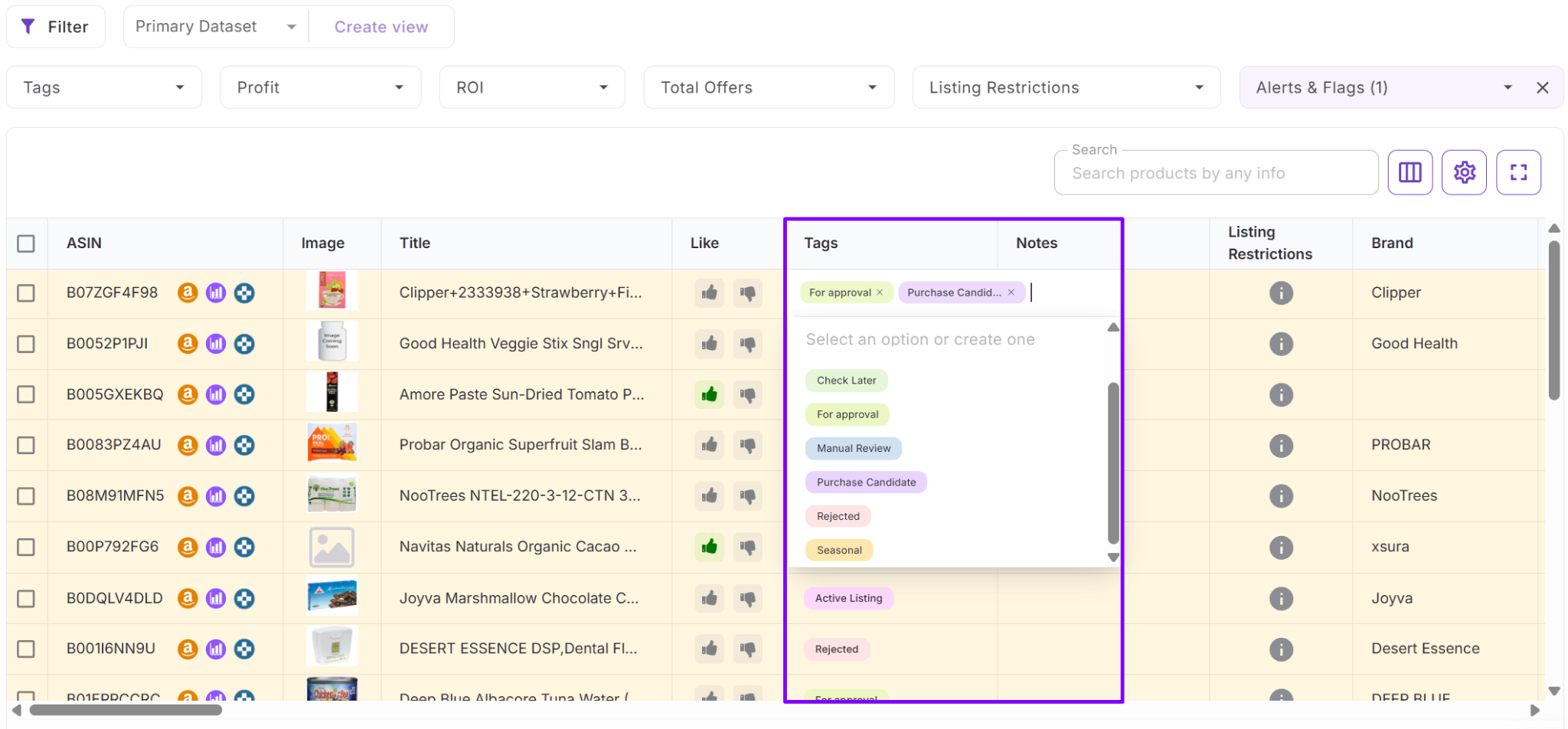Select row checkbox for B005GXEKBQ
The height and width of the screenshot is (729, 1568).
coord(26,394)
